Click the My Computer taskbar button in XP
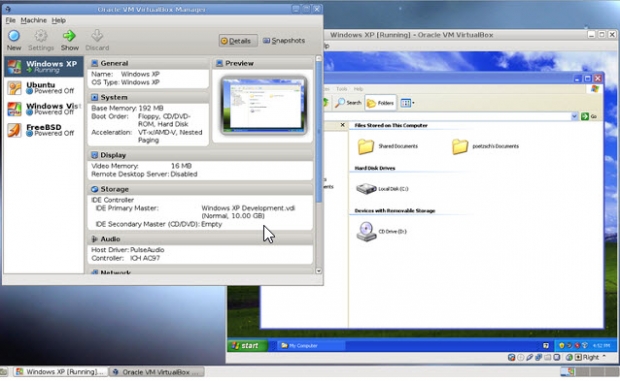The height and width of the screenshot is (381, 620). [311, 345]
